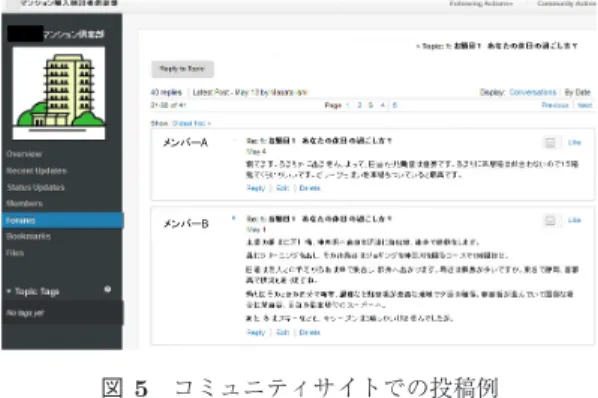Open the Following Actions dropdown
The height and width of the screenshot is (398, 598).
481,3
